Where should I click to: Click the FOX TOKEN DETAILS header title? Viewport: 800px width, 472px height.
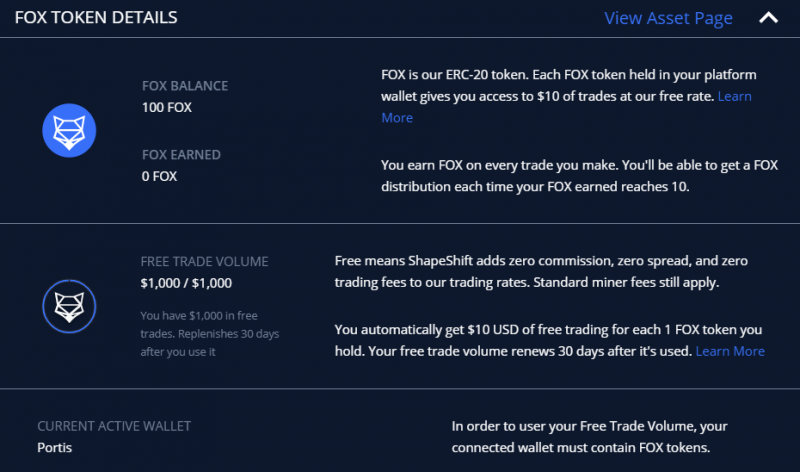[96, 18]
